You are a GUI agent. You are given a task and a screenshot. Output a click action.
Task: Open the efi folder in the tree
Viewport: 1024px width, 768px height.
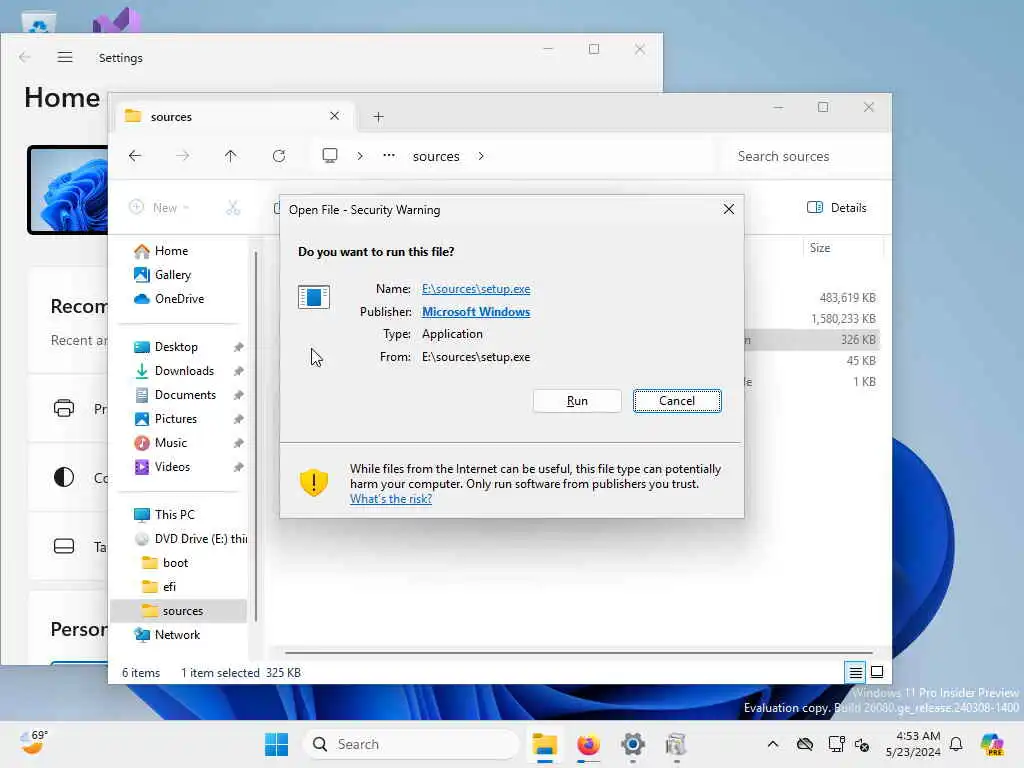pos(169,587)
